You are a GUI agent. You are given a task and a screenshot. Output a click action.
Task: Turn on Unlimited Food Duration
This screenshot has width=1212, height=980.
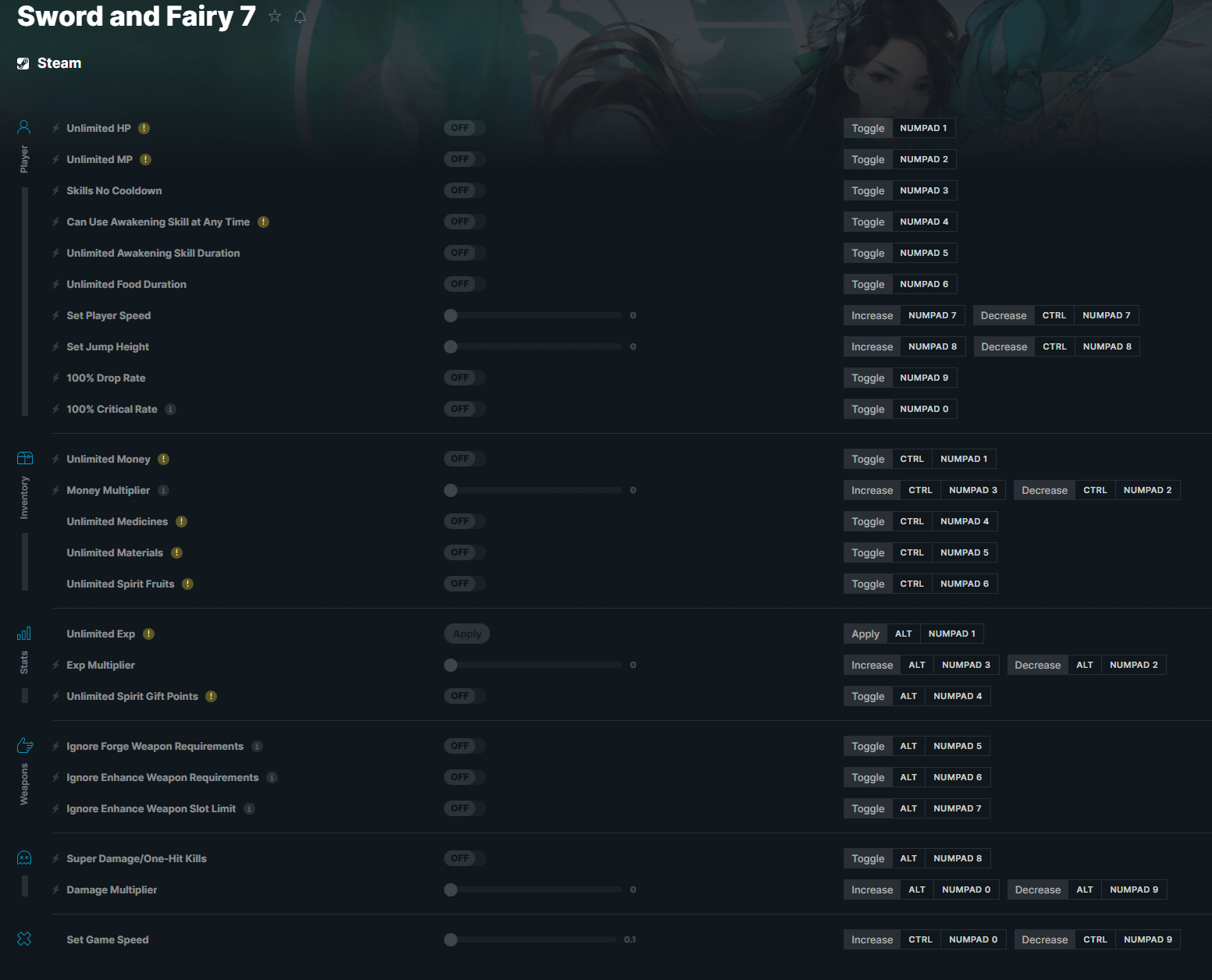tap(465, 284)
